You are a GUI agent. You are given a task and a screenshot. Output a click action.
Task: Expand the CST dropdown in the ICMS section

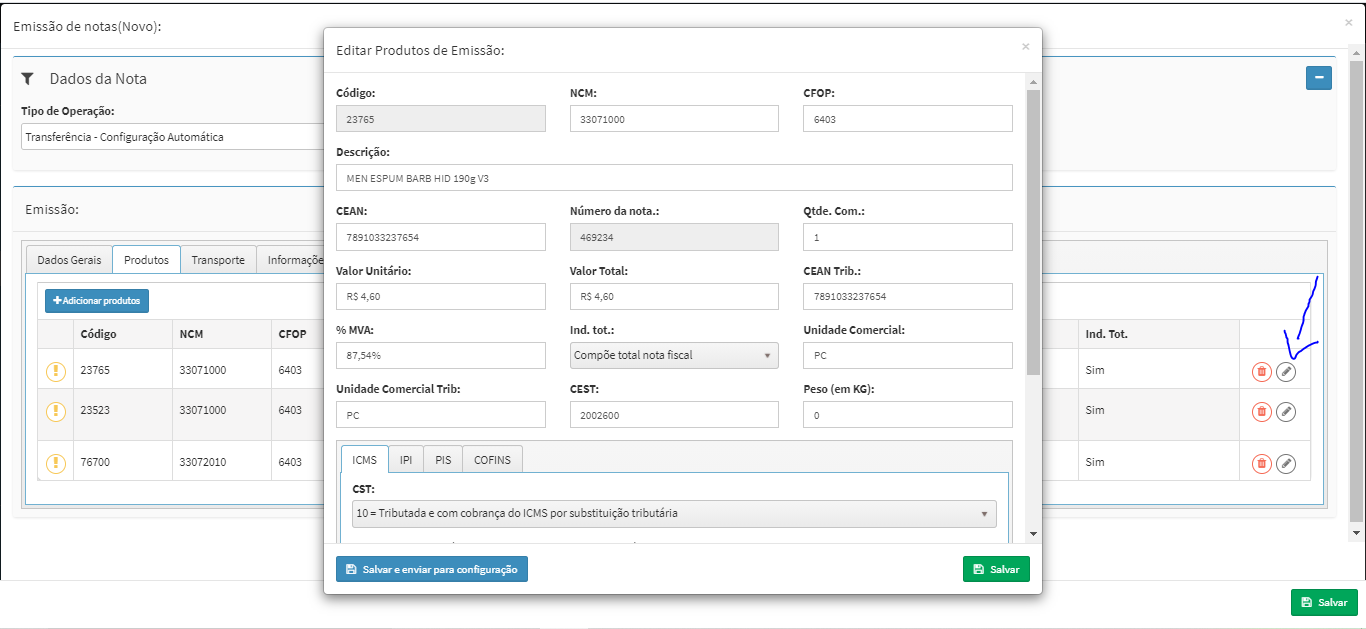click(x=673, y=513)
